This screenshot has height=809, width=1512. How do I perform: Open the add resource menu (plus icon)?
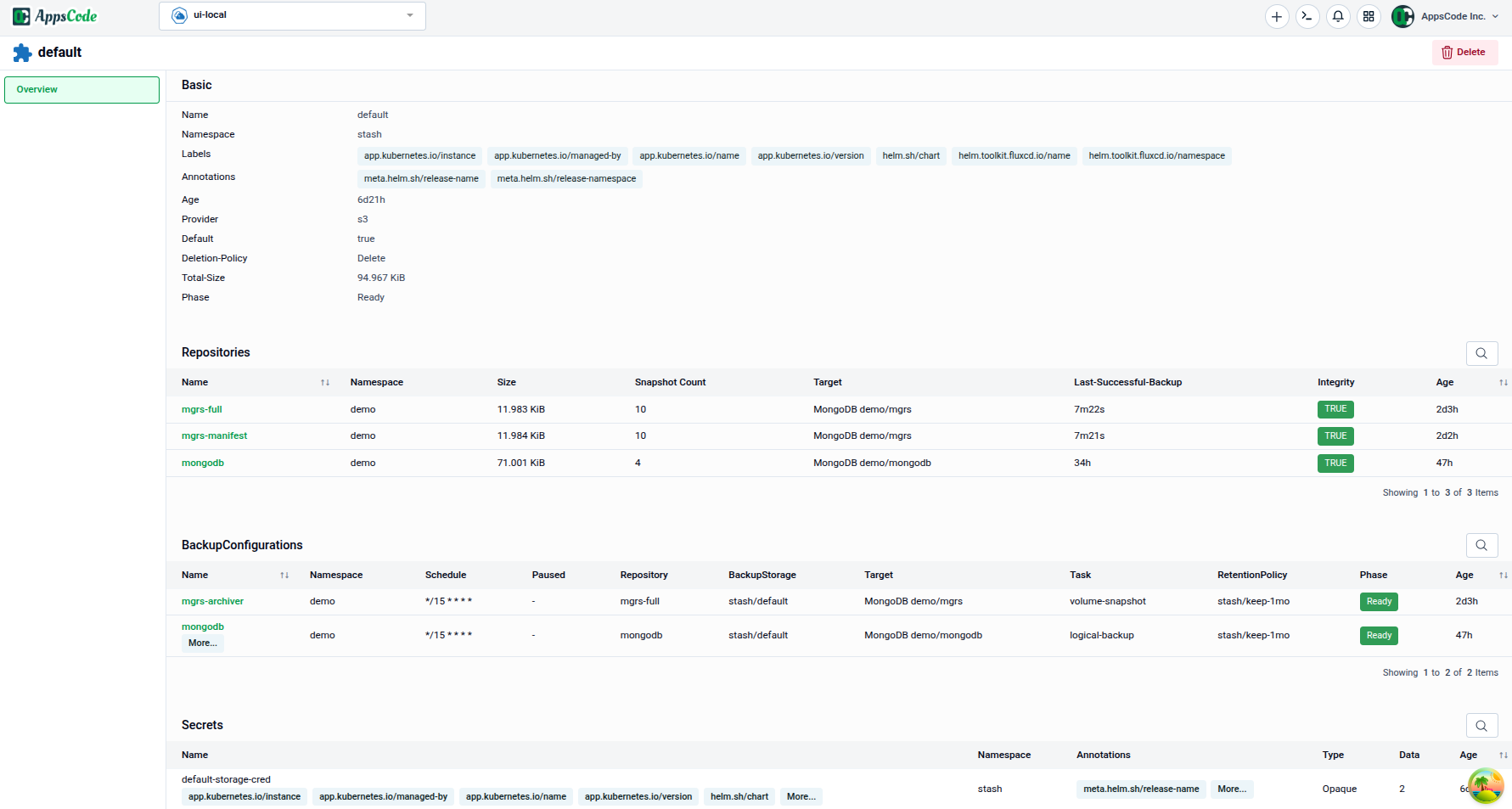pos(1277,16)
